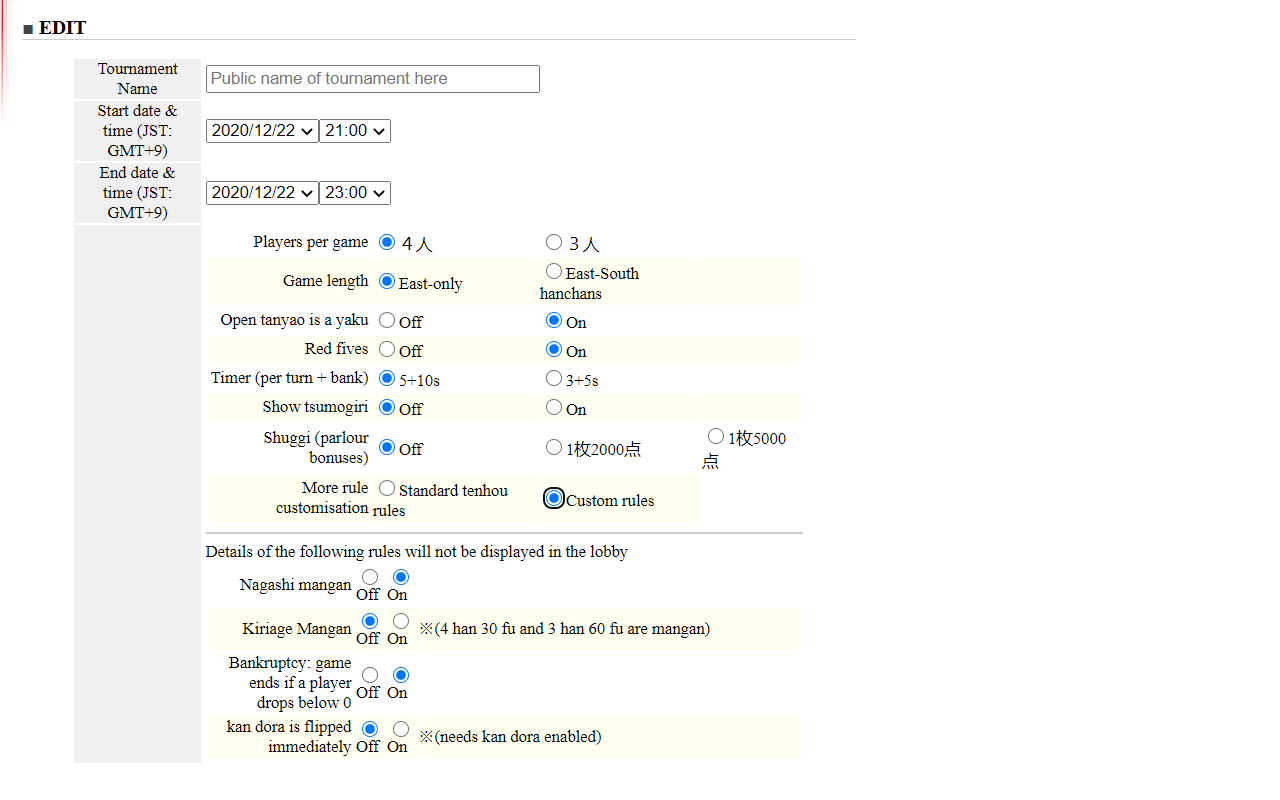Turn off Open tanyao yaku
1280x800 pixels.
click(x=387, y=320)
